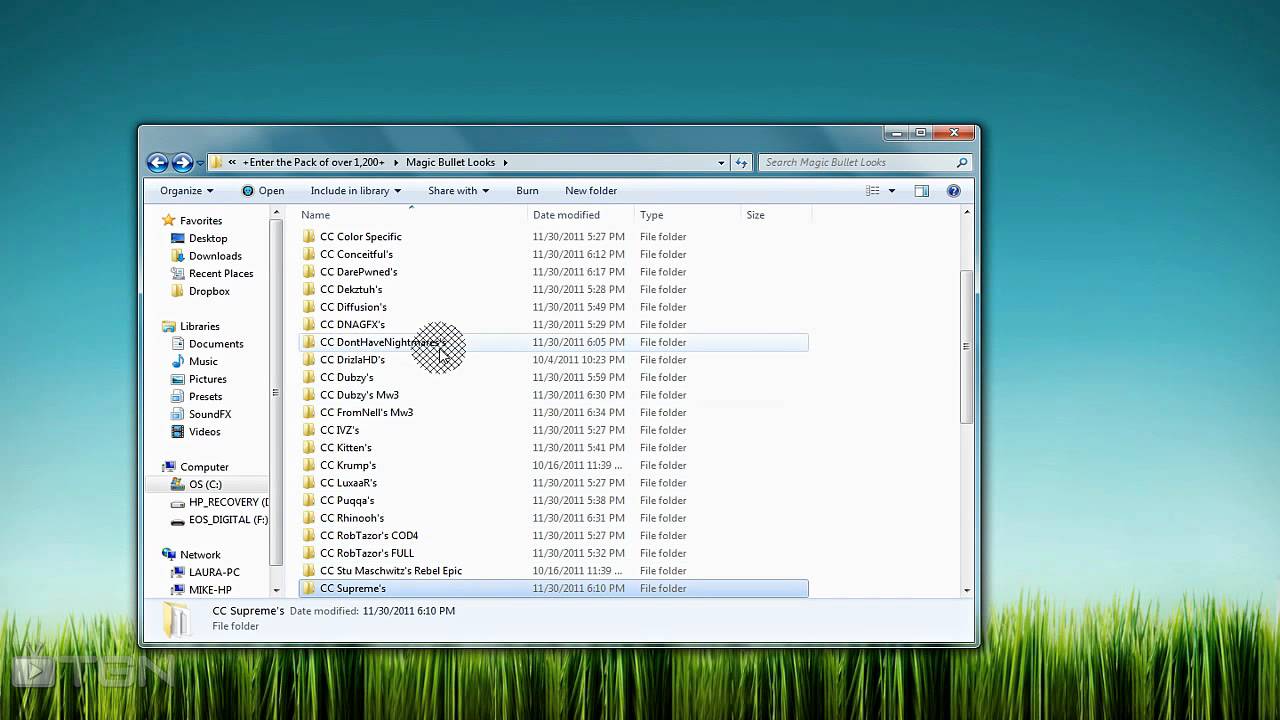
Task: Select the CC LuxaaR's folder
Action: pyautogui.click(x=553, y=483)
